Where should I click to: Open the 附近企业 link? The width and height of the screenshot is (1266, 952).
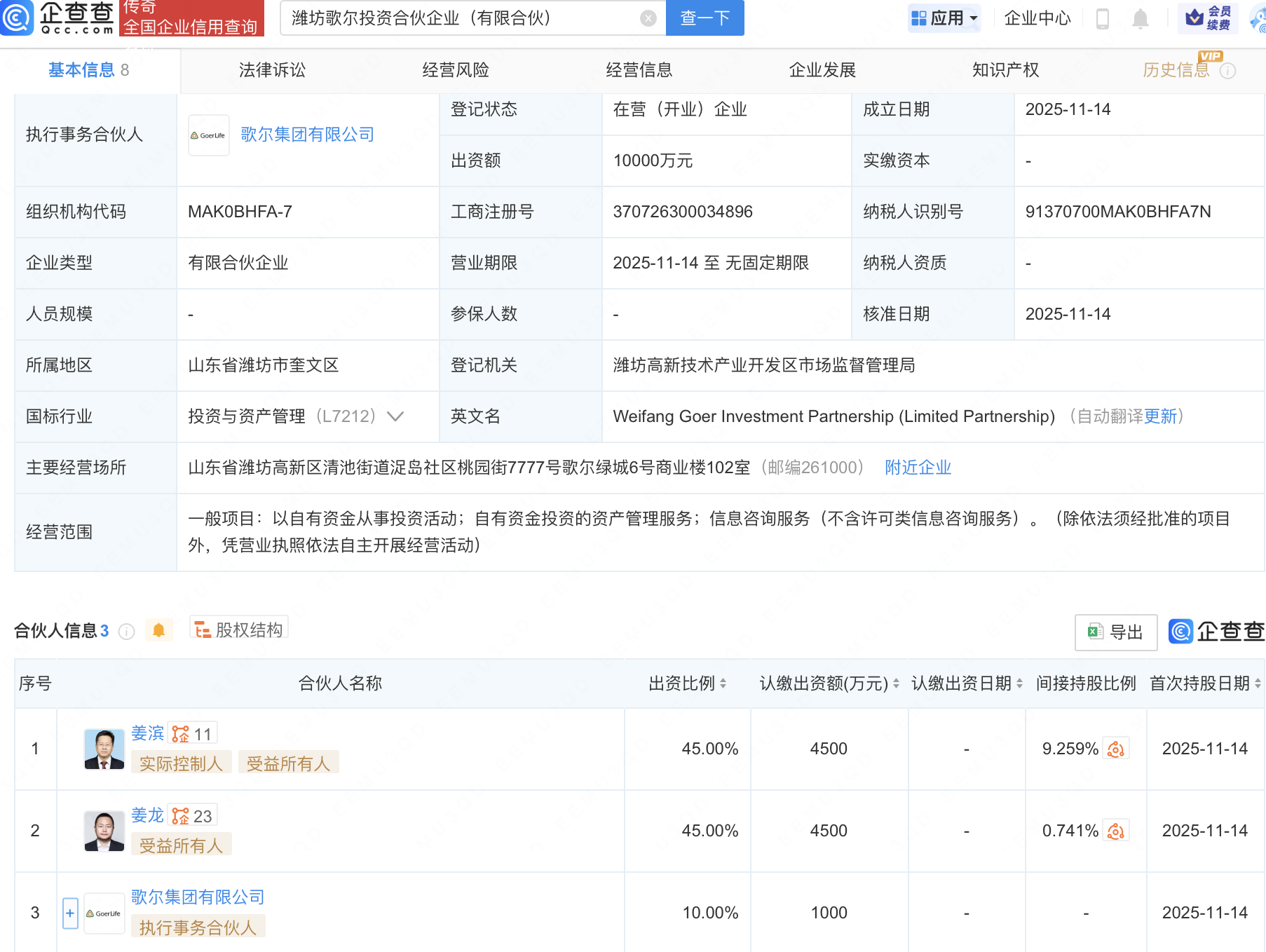coord(918,468)
